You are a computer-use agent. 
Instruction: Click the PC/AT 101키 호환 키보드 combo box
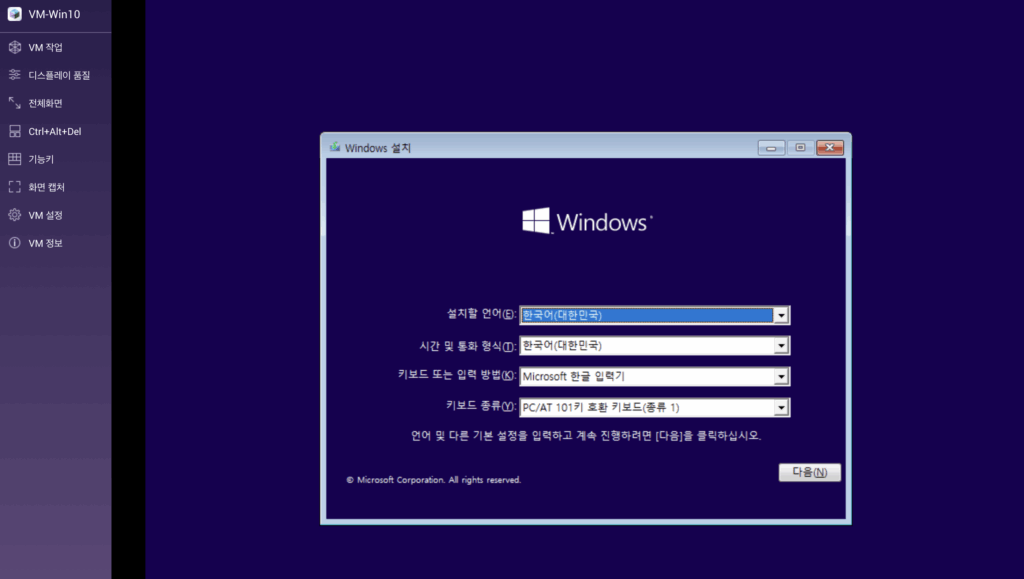pyautogui.click(x=654, y=407)
